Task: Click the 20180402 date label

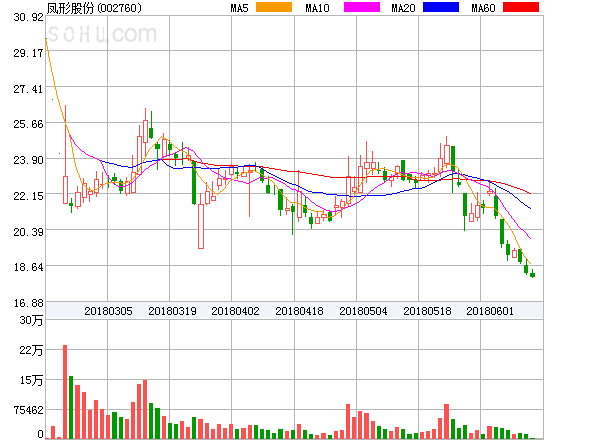Action: [x=235, y=311]
